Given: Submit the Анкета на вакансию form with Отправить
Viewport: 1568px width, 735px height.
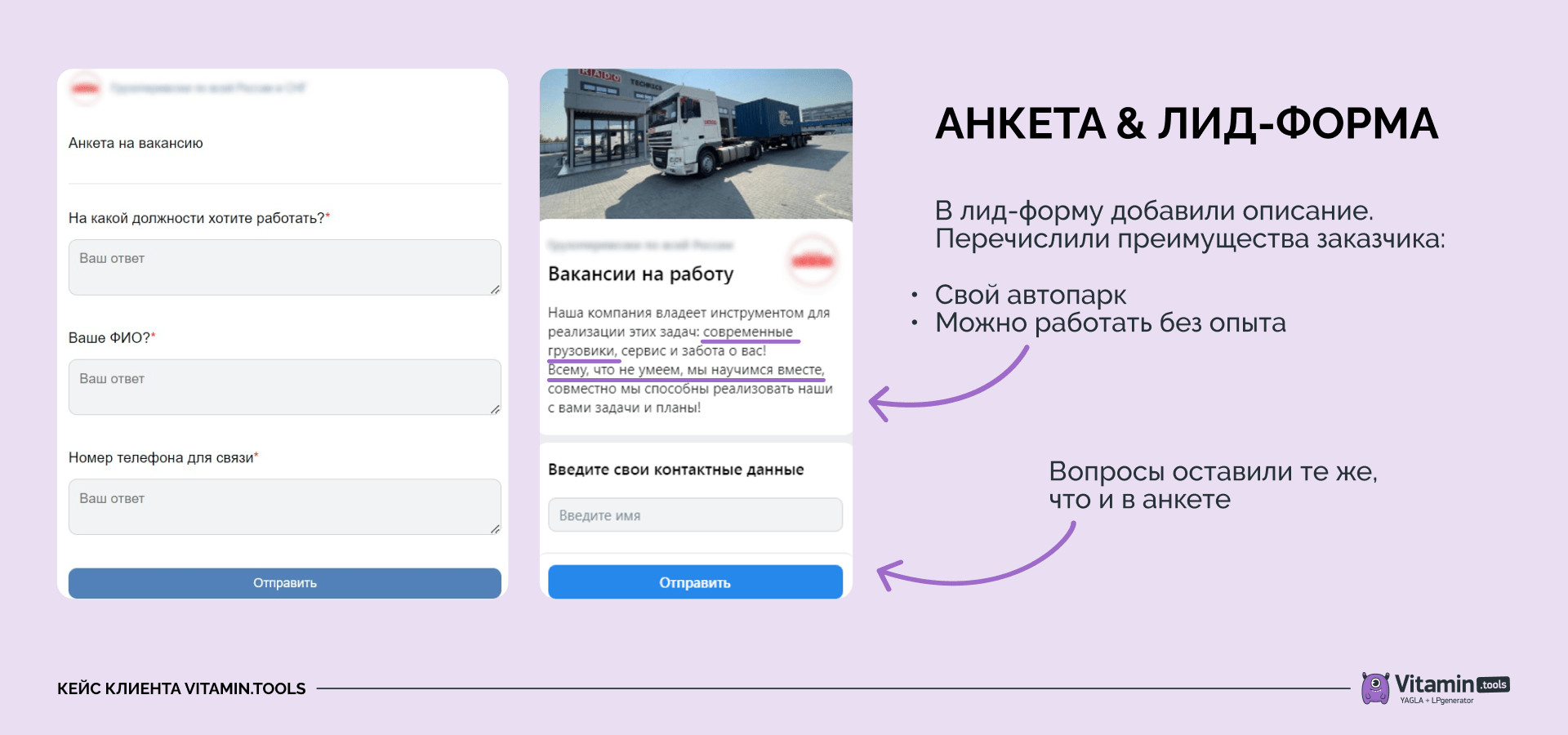Looking at the screenshot, I should click(x=284, y=583).
